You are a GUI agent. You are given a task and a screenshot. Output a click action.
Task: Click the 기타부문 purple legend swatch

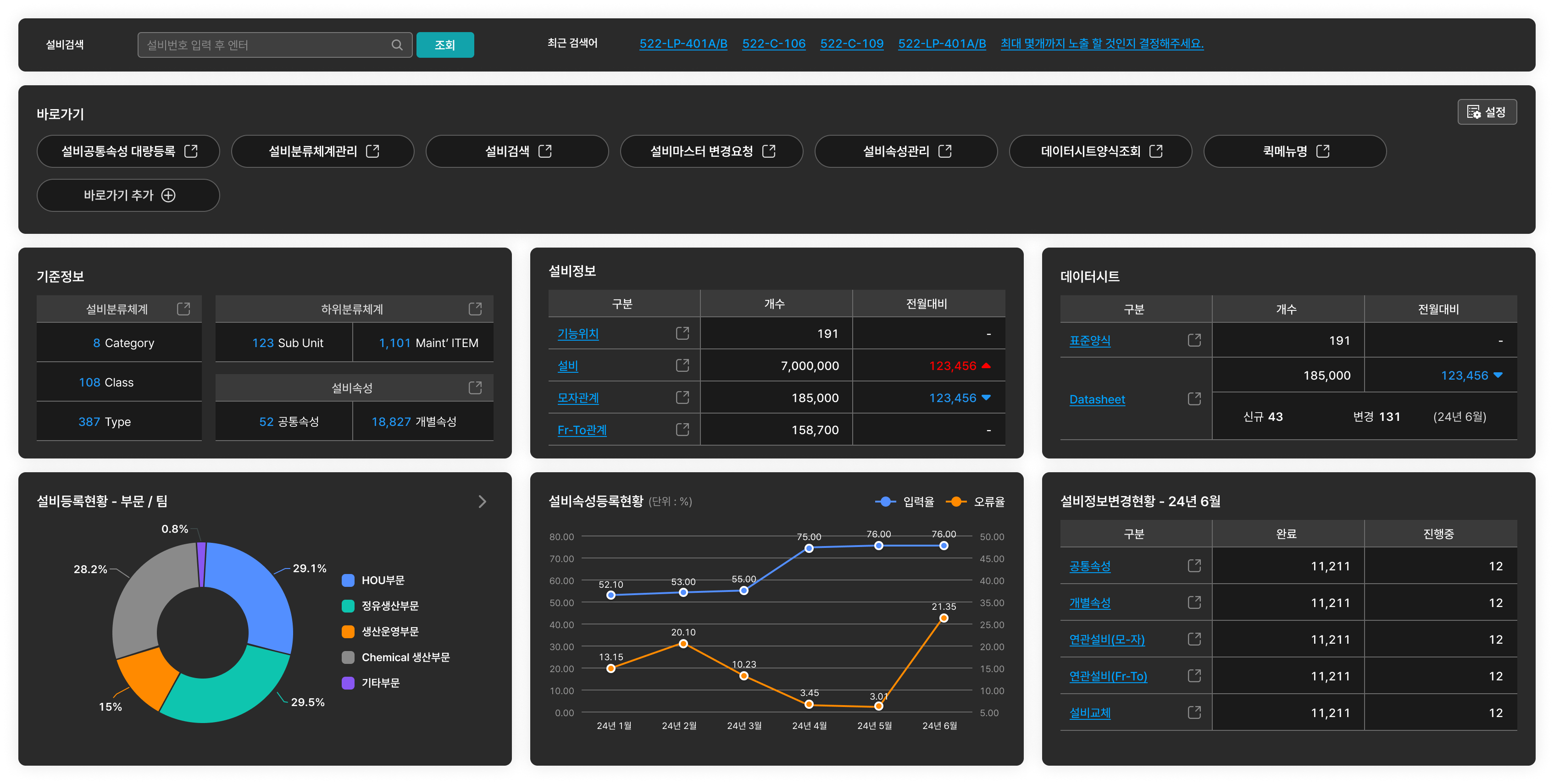tap(348, 683)
